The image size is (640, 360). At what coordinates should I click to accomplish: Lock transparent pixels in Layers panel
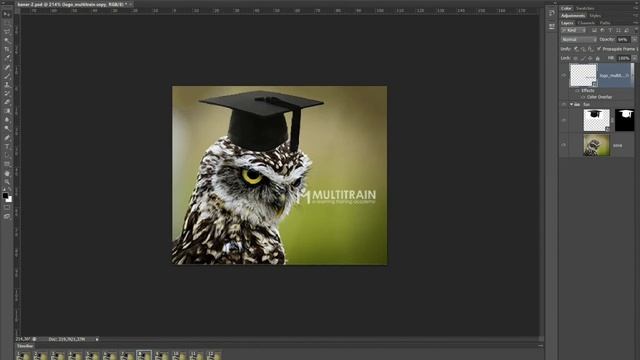(x=576, y=58)
